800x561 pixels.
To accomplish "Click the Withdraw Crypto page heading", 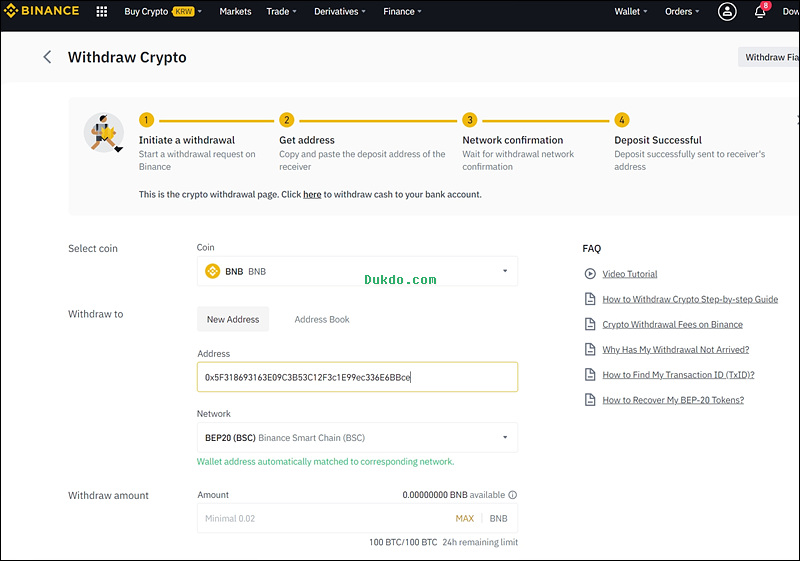I will click(127, 57).
